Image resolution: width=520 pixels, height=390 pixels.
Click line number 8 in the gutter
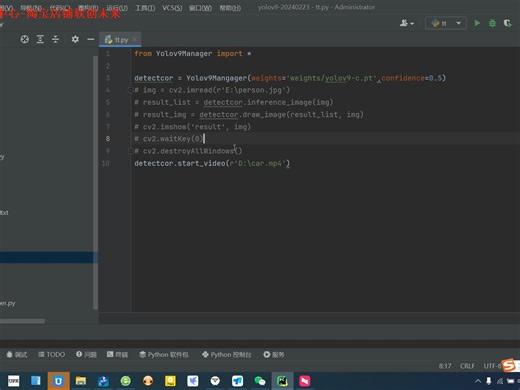click(108, 139)
